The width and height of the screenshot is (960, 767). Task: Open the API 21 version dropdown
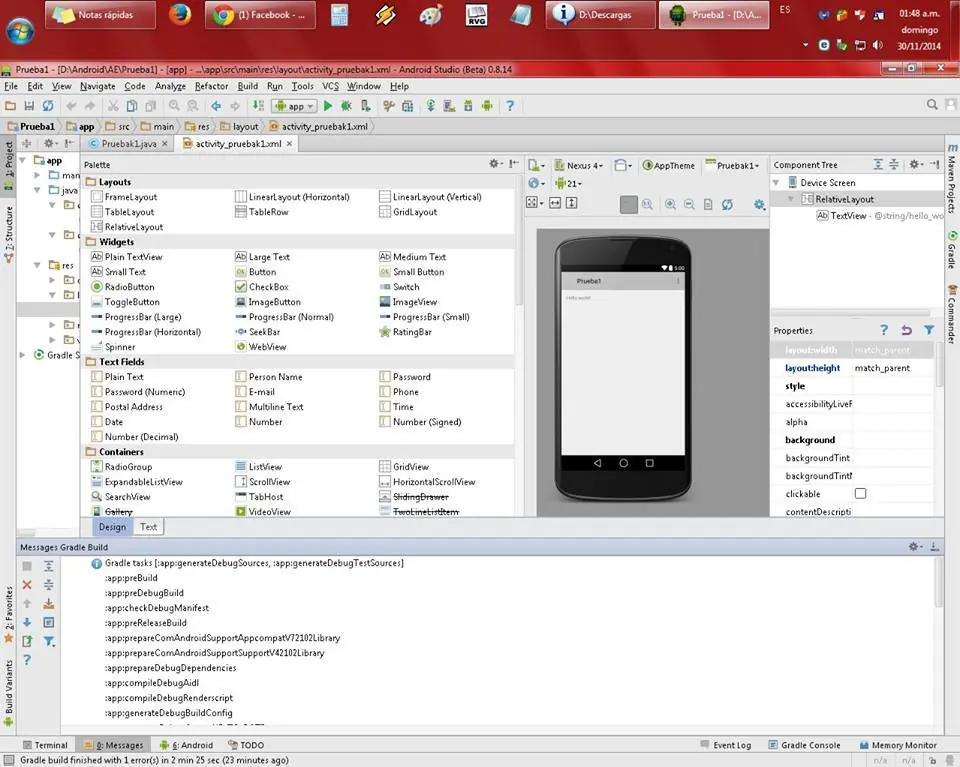(x=568, y=183)
